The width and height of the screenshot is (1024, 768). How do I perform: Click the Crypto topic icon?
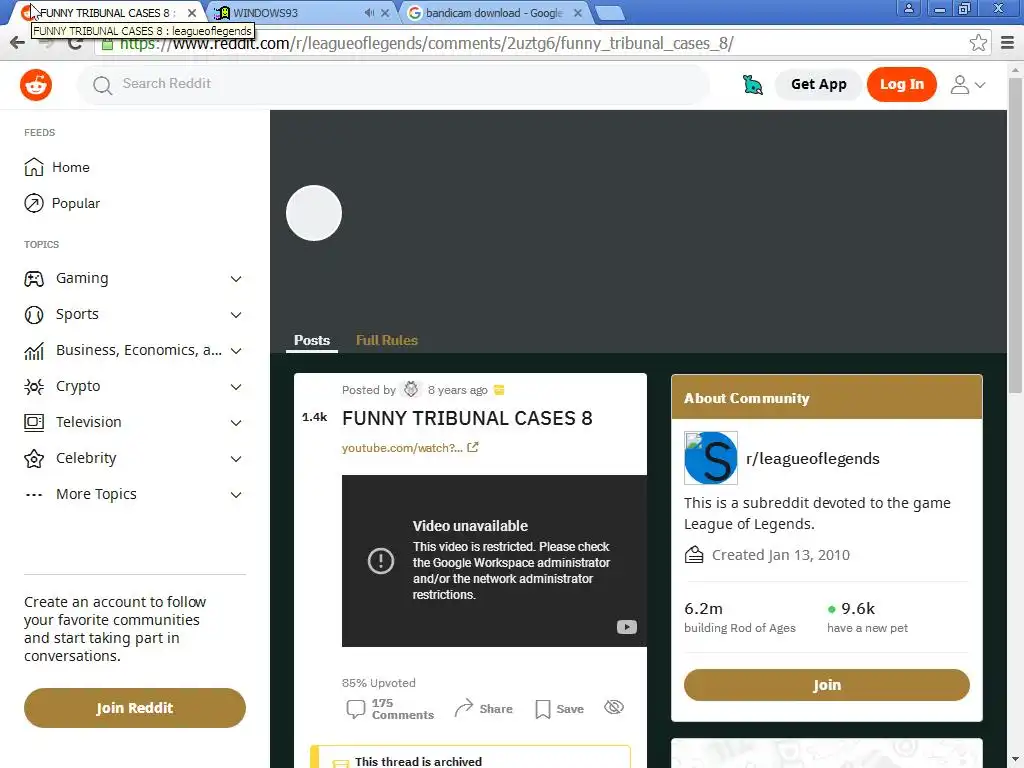(x=34, y=387)
